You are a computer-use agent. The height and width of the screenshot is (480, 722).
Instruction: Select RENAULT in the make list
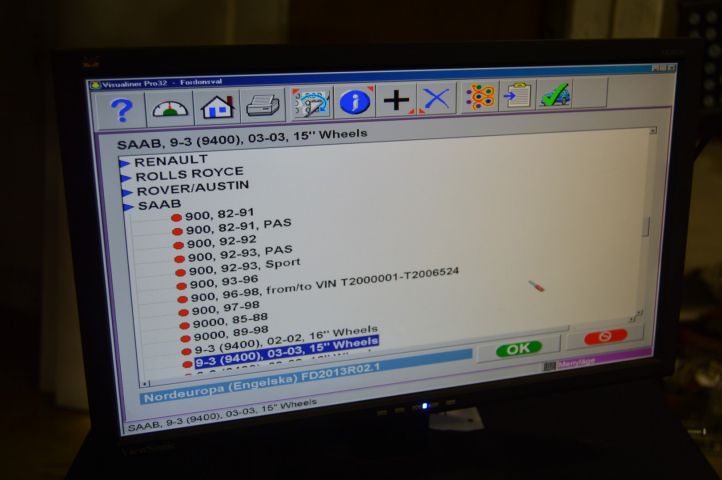pyautogui.click(x=171, y=160)
